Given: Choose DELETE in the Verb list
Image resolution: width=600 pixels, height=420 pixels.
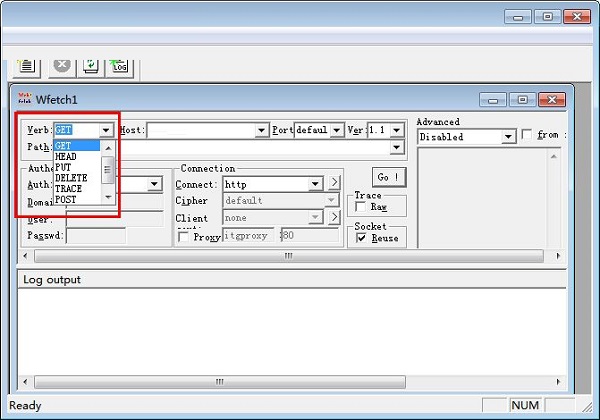Looking at the screenshot, I should [x=71, y=178].
